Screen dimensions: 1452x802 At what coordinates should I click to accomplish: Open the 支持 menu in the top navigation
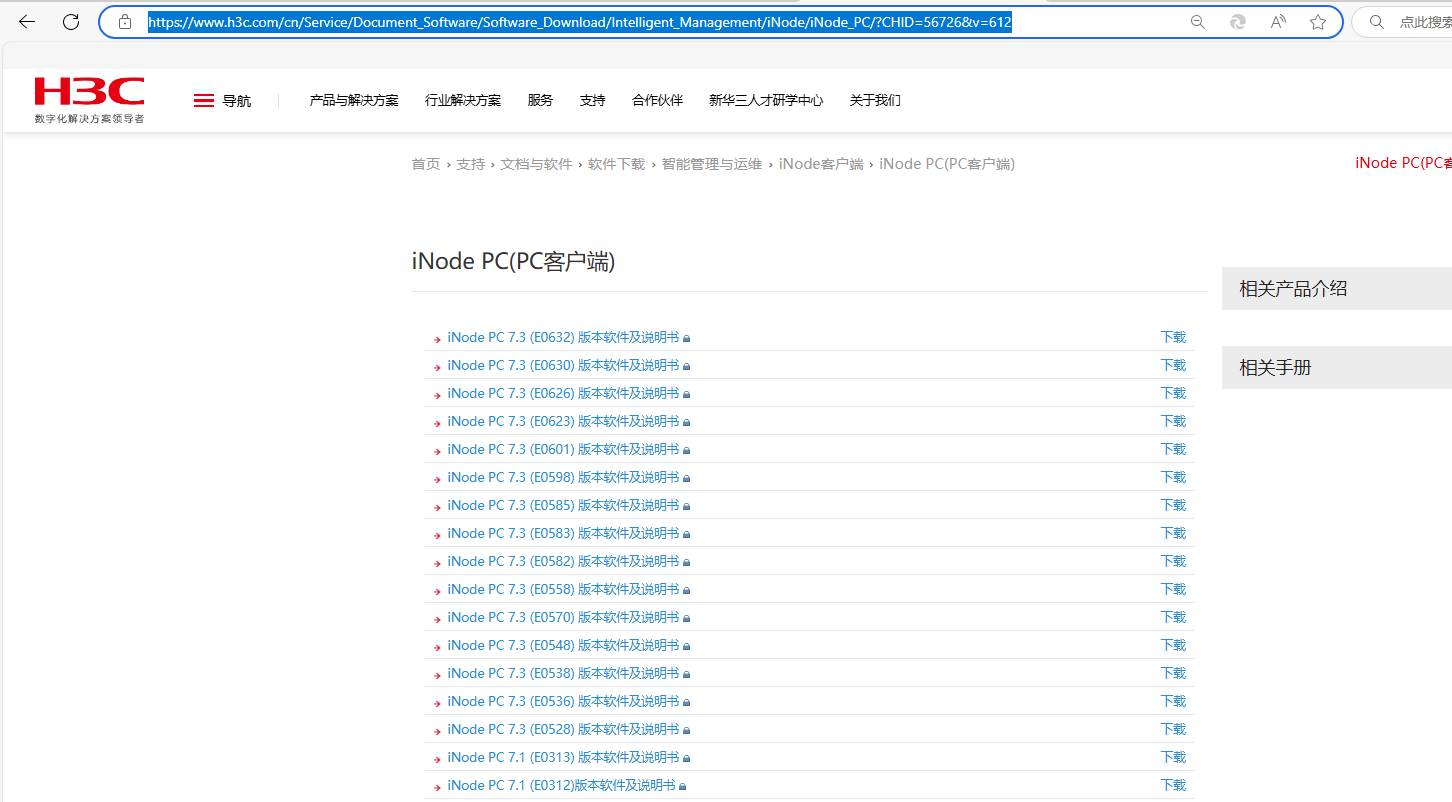click(x=592, y=100)
